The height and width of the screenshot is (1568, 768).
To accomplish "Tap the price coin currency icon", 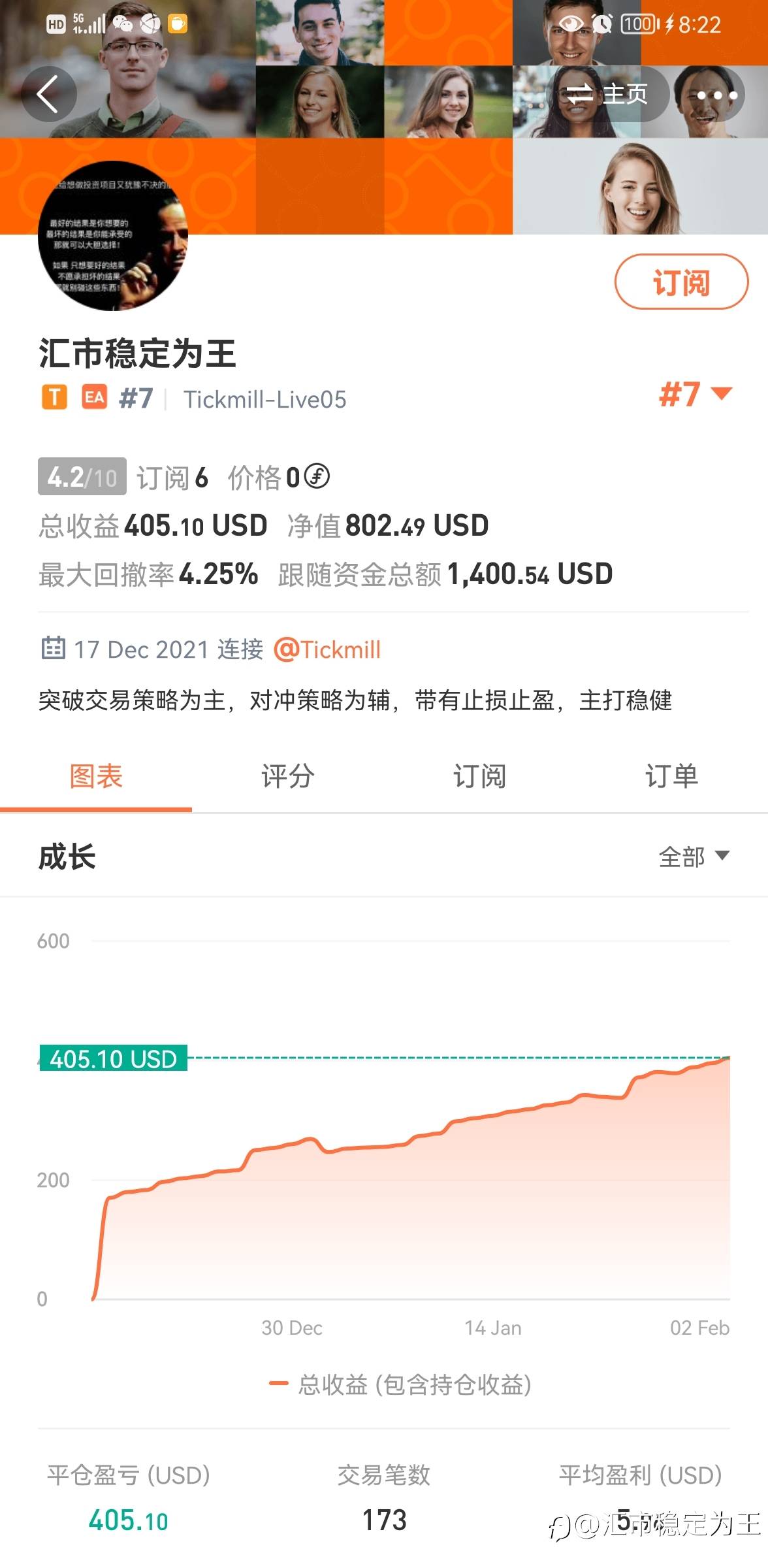I will tap(317, 476).
